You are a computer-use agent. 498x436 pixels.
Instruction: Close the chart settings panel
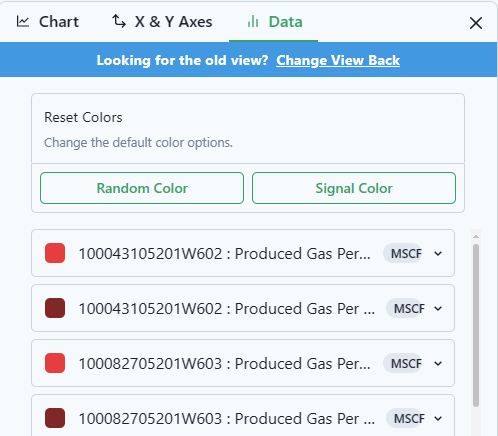tap(476, 23)
